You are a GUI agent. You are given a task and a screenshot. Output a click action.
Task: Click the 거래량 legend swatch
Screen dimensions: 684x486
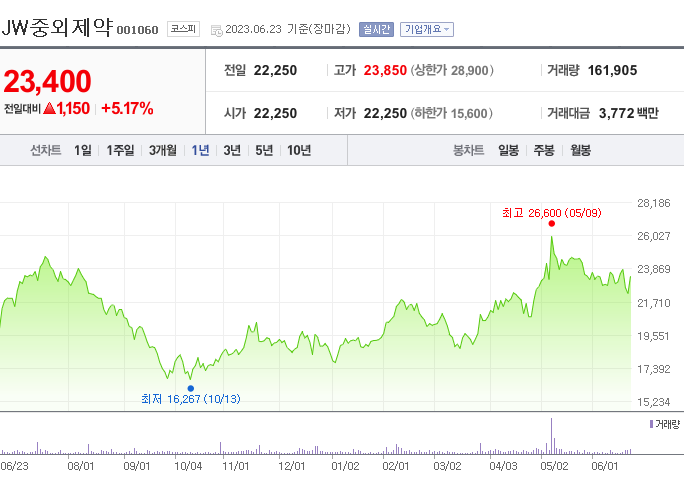point(651,424)
